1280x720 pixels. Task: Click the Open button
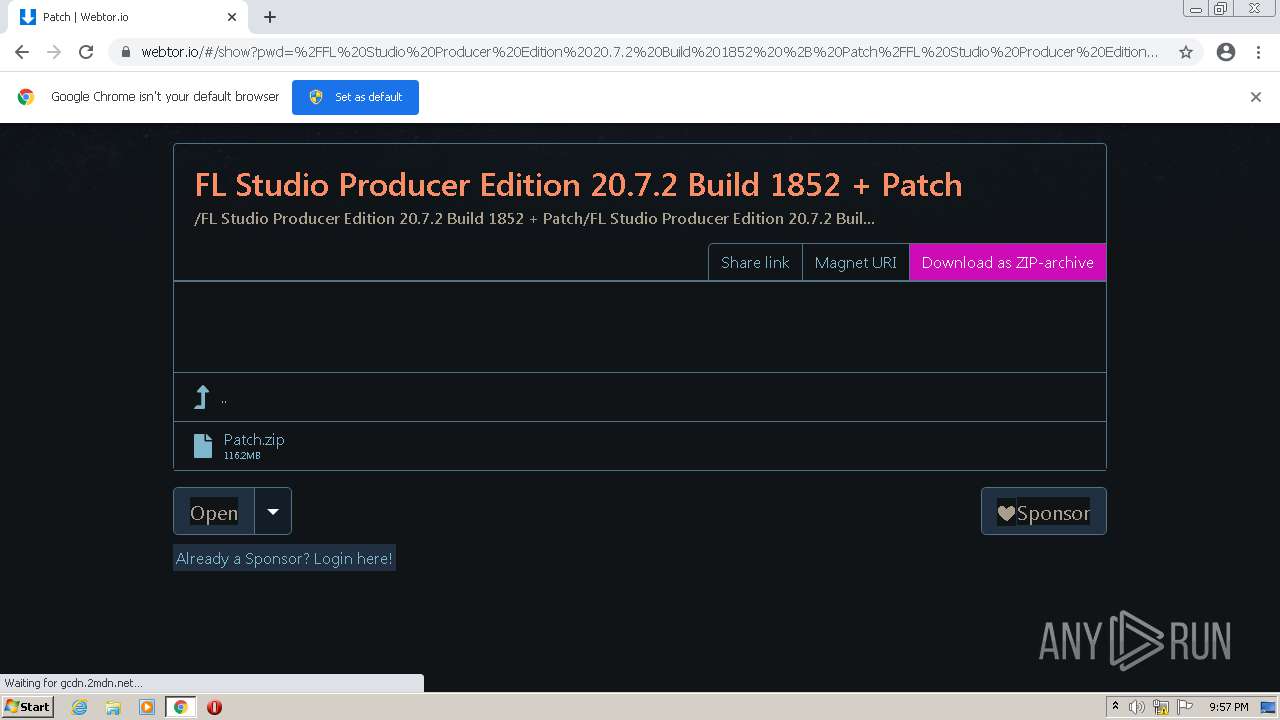click(214, 512)
